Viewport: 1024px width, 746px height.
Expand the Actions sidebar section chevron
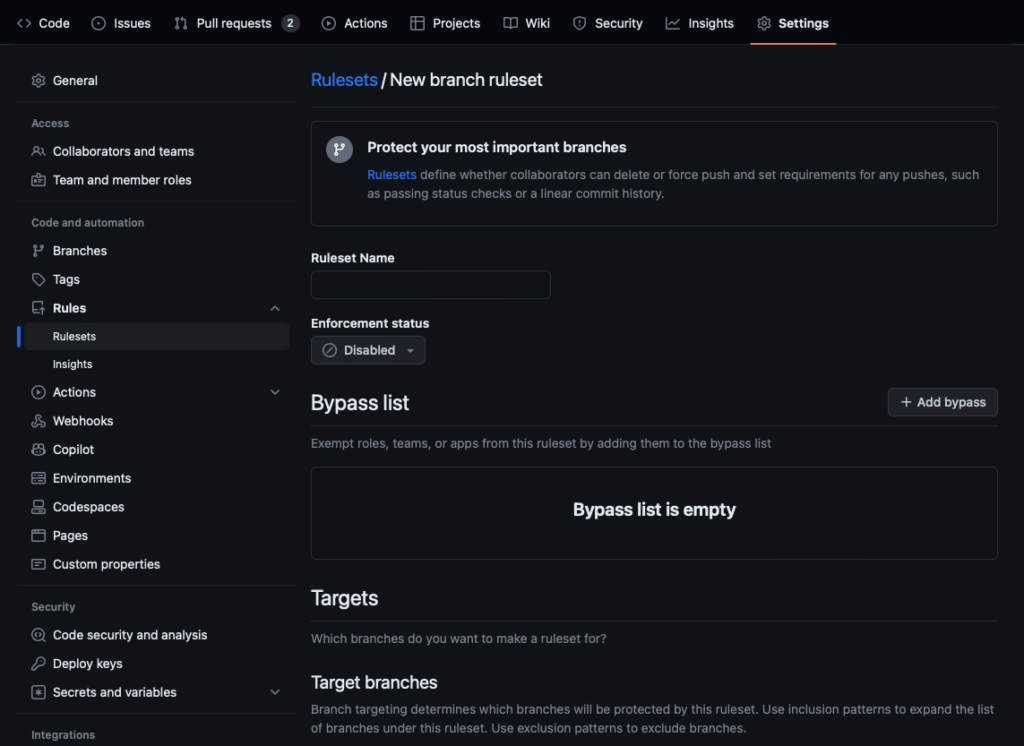[x=275, y=392]
